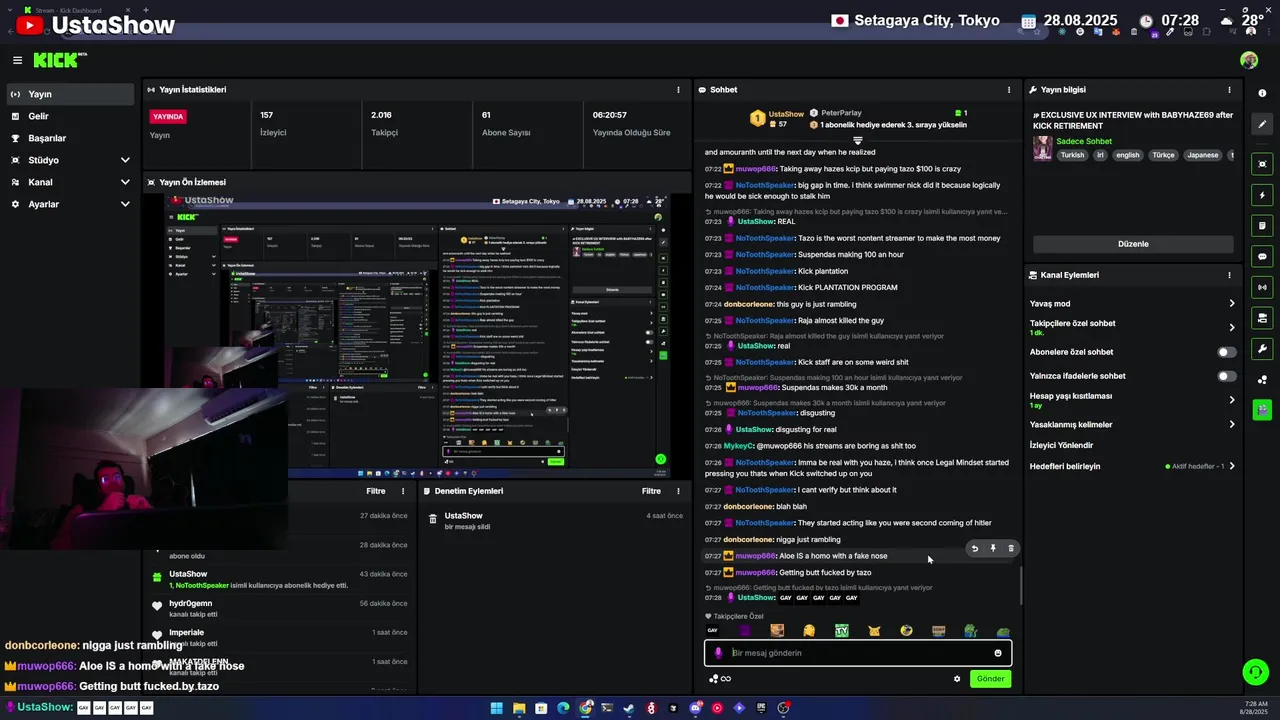Viewport: 1280px width, 720px height.
Task: Toggle the wrench widget icon in right toolbar
Action: pyautogui.click(x=1262, y=349)
